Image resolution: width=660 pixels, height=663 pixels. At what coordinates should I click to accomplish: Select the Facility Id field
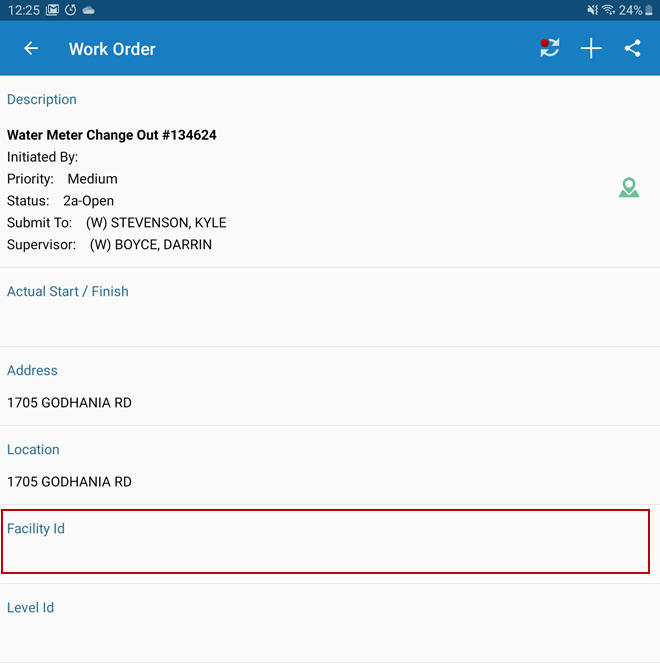click(x=325, y=542)
